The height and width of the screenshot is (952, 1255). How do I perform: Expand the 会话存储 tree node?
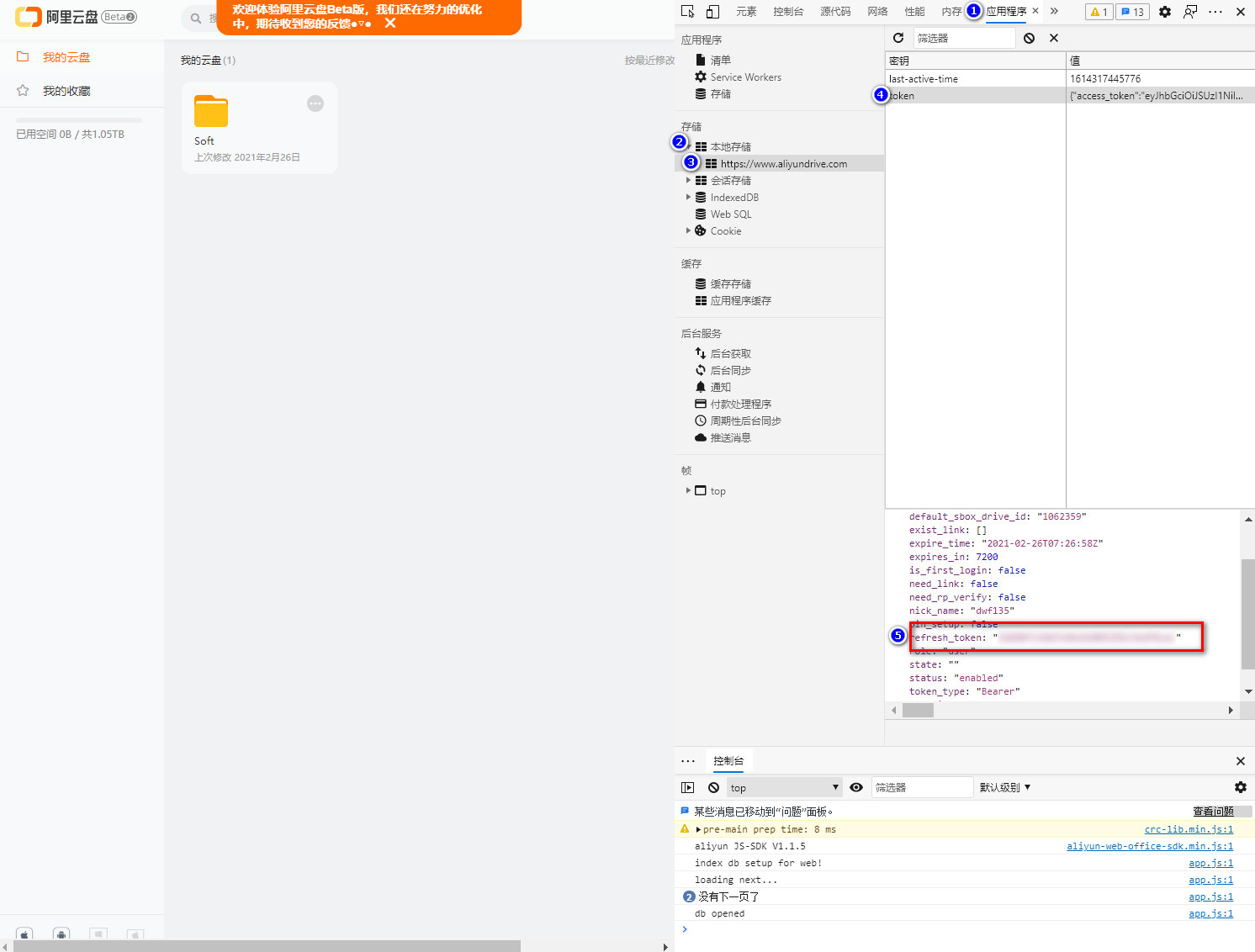pyautogui.click(x=688, y=180)
